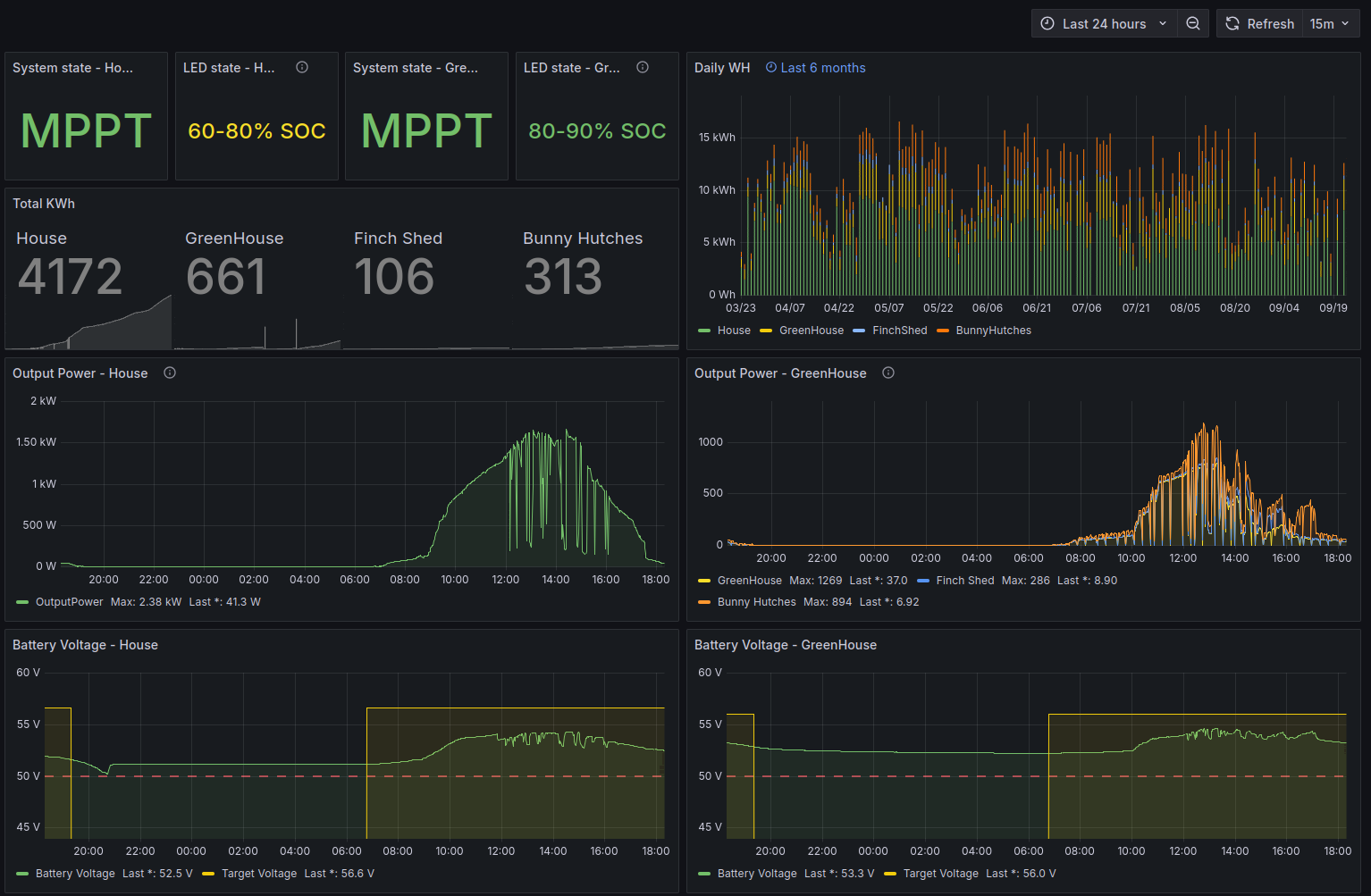Viewport: 1371px width, 896px height.
Task: Toggle BunnyHutches series in Daily WH legend
Action: point(993,331)
